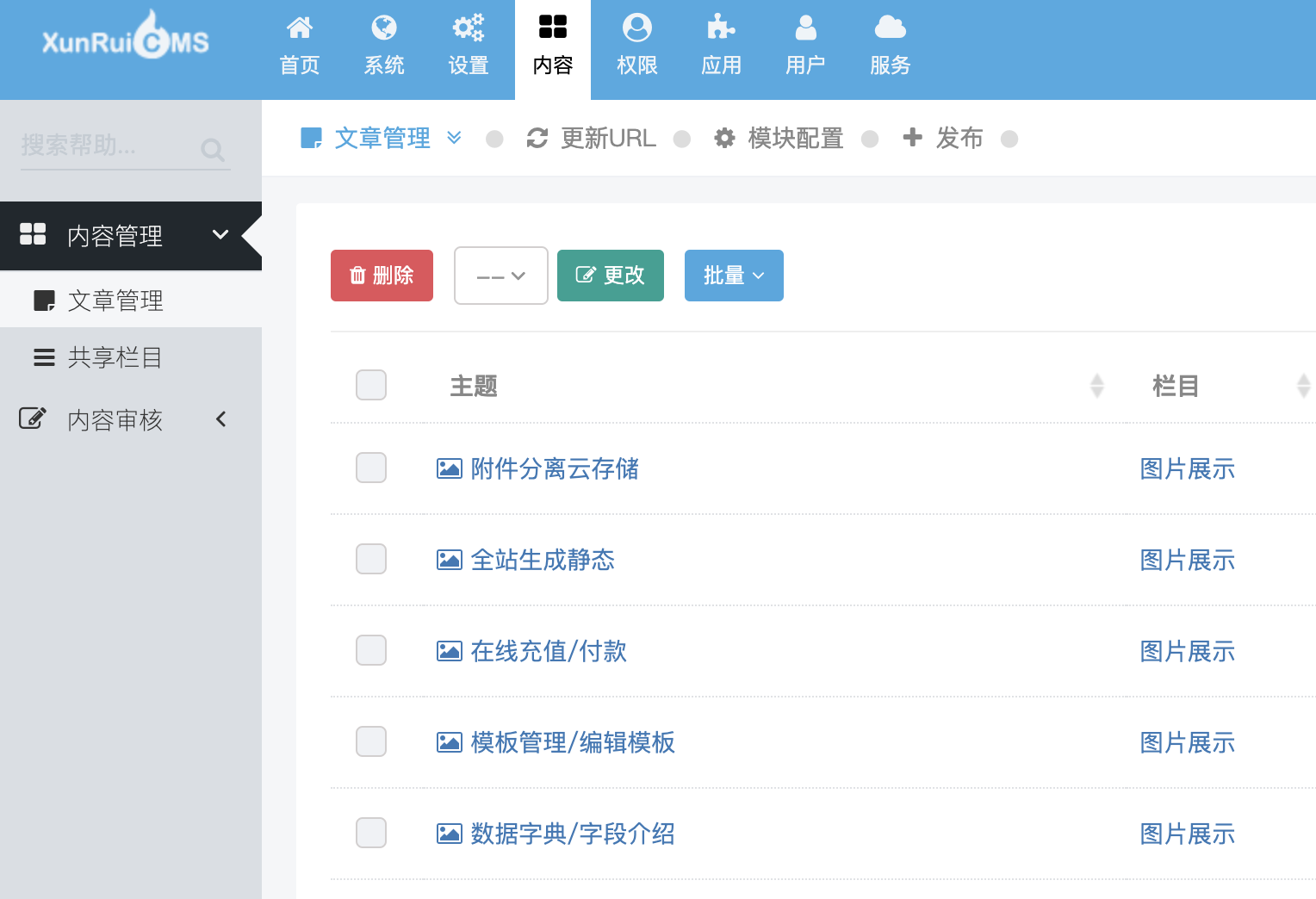The height and width of the screenshot is (899, 1316).
Task: Toggle the select-all checkbox in header
Action: [x=371, y=385]
